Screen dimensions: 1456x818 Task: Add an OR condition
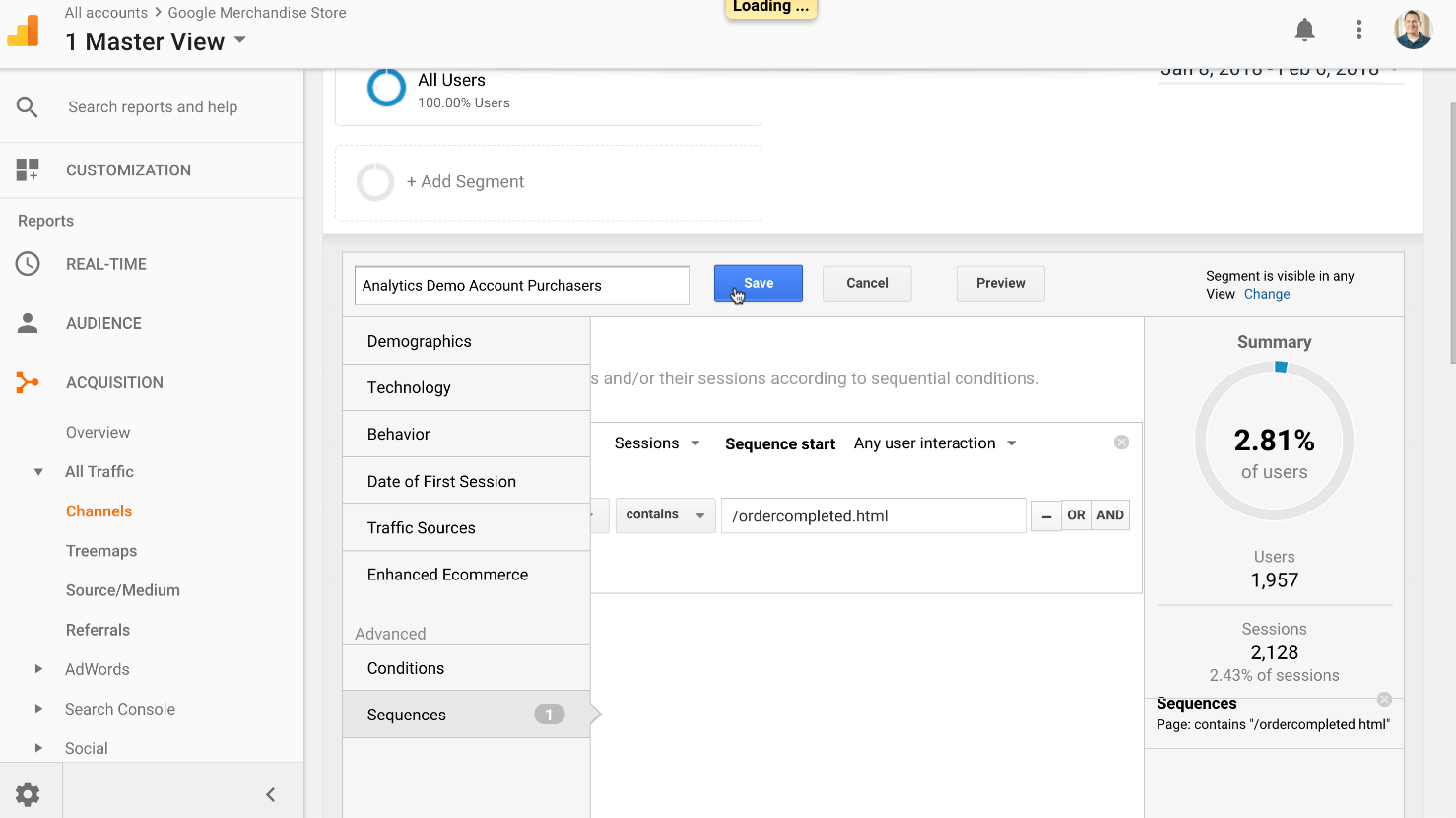click(1076, 515)
